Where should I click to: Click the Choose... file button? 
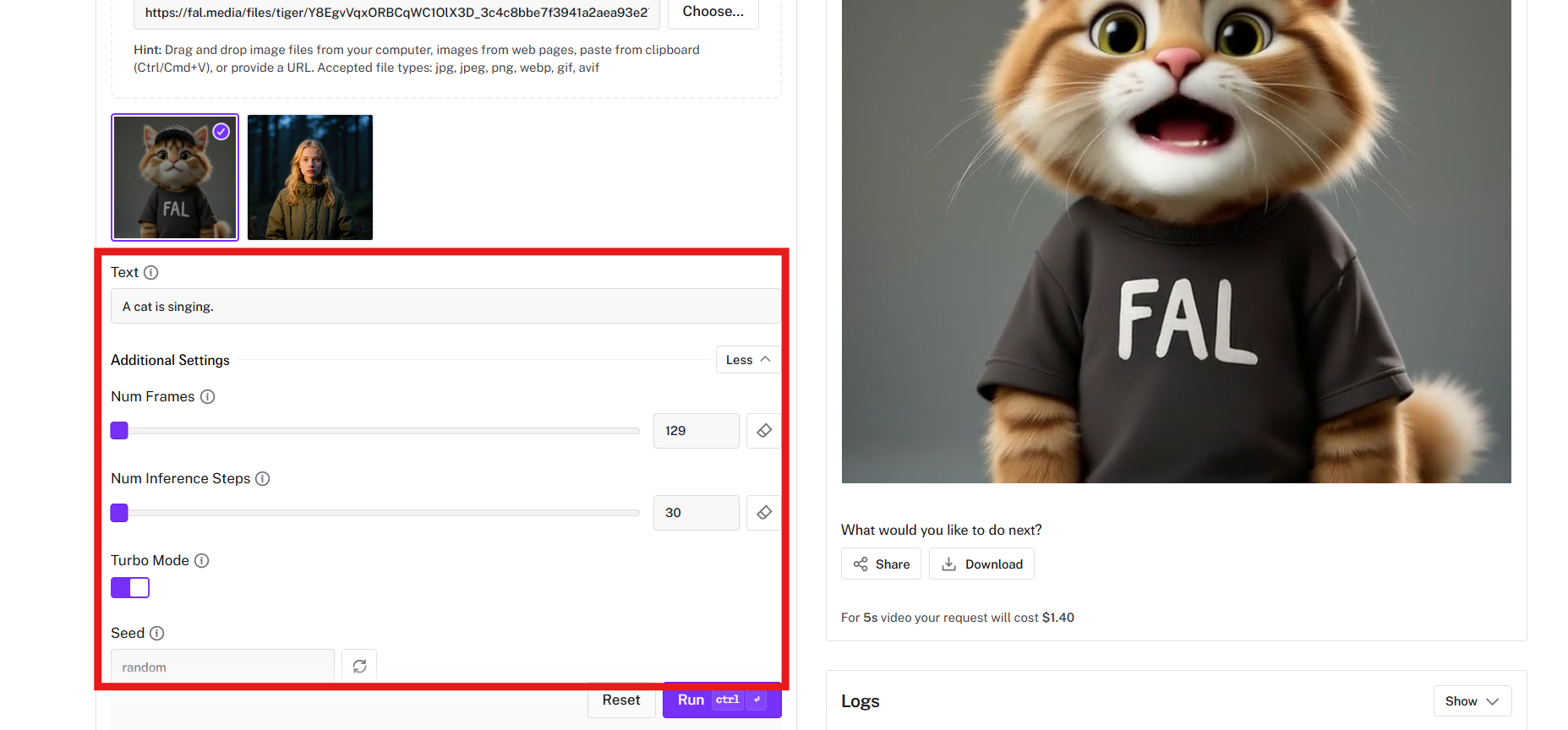point(713,12)
